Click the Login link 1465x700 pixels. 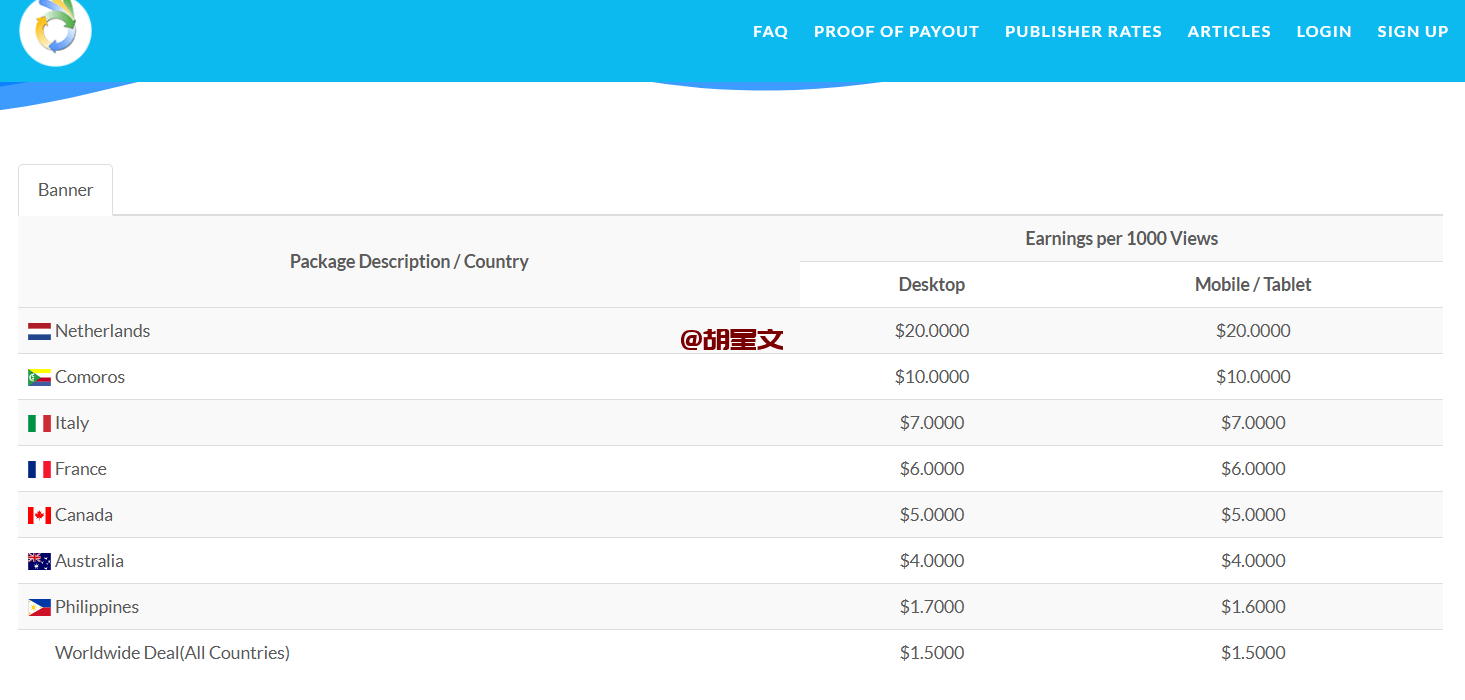(1324, 32)
